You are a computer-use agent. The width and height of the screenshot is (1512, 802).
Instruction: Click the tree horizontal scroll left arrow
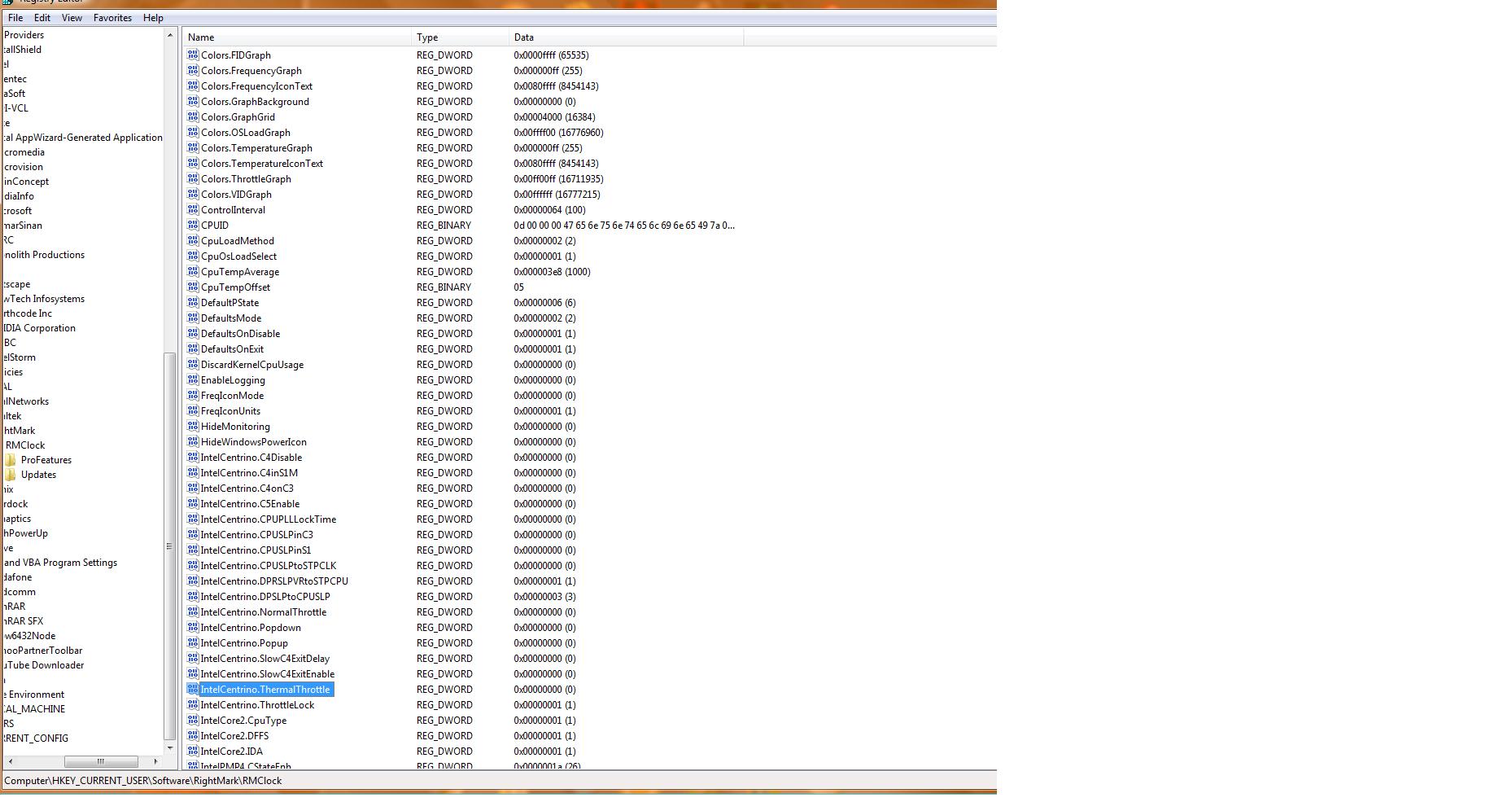point(10,761)
